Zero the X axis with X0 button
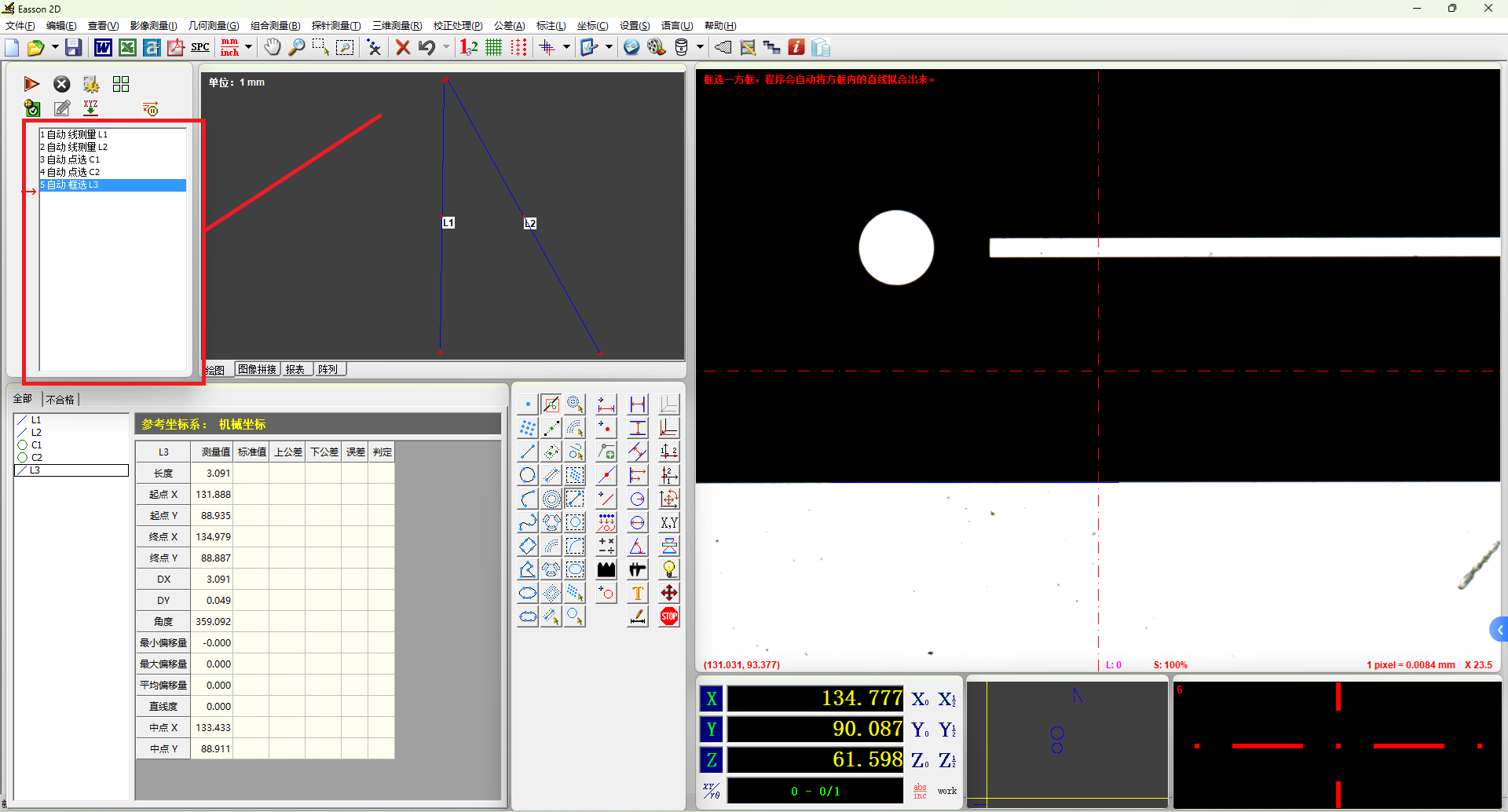 920,699
